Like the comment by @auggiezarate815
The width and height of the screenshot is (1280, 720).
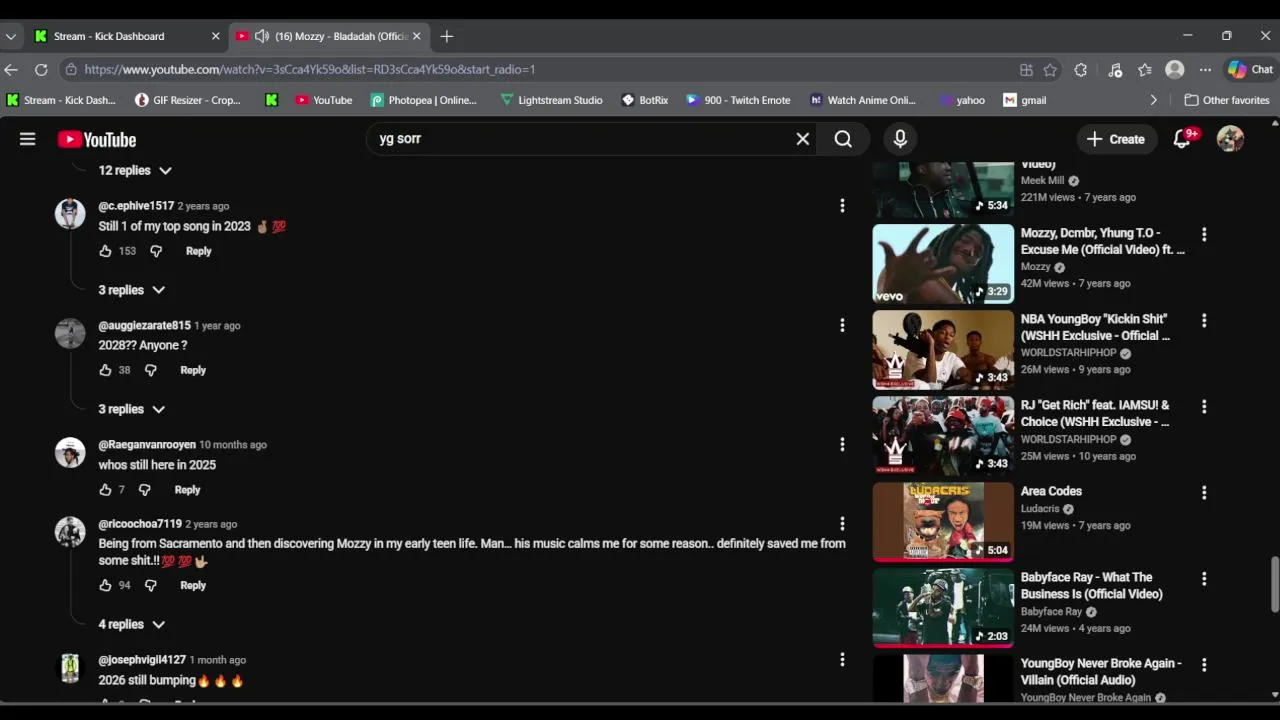click(105, 370)
